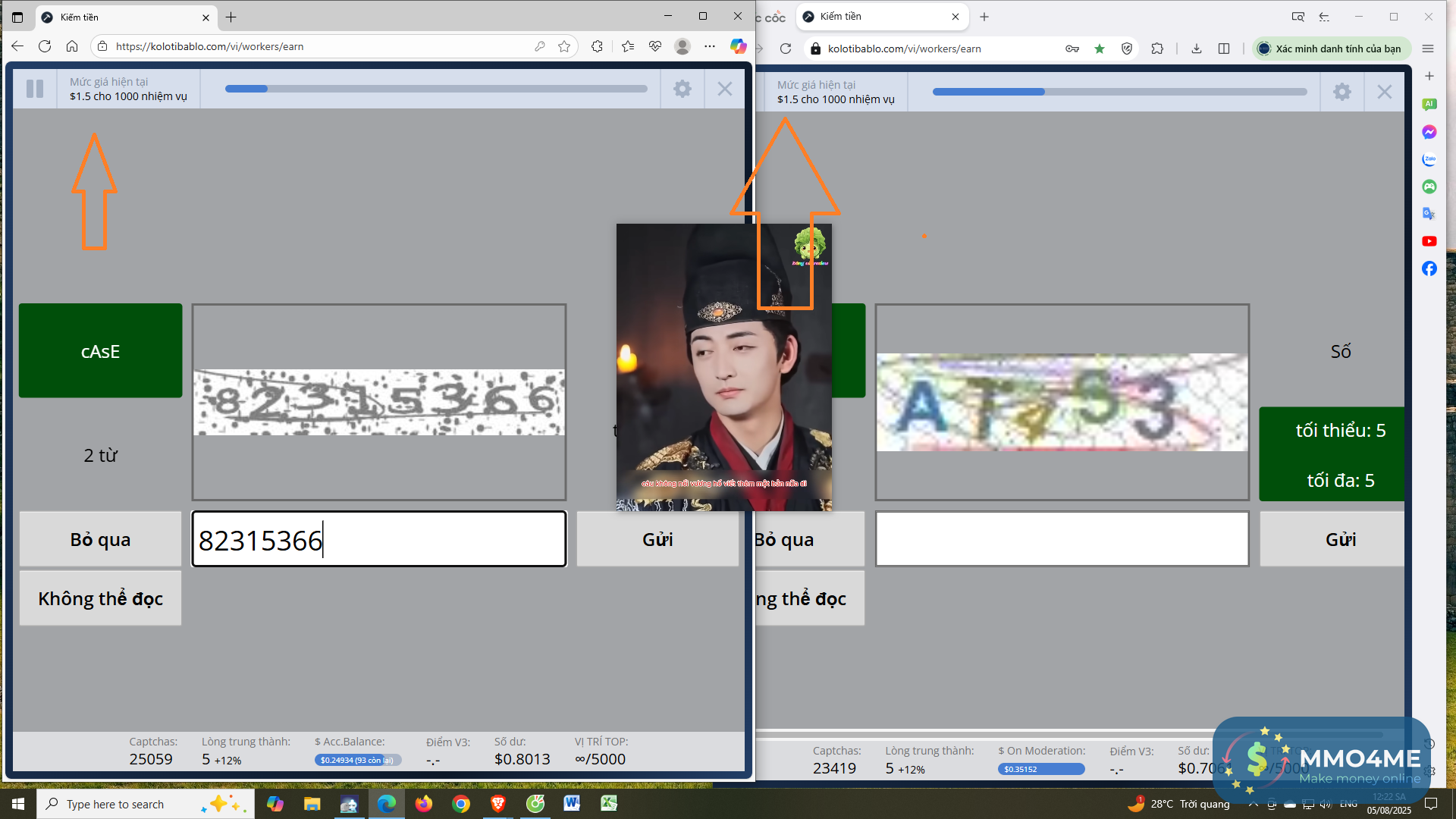
Task: Click Messenger icon in Cốc Cốc sidebar
Action: (1429, 132)
